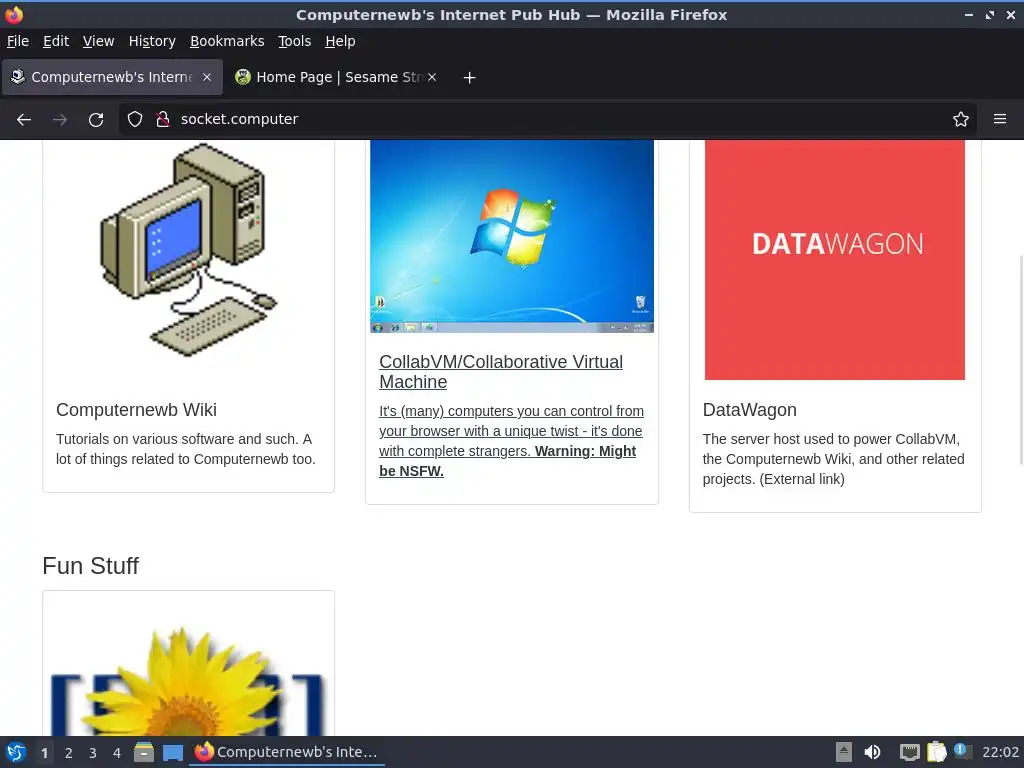Open the Bookmarks menu

227,41
